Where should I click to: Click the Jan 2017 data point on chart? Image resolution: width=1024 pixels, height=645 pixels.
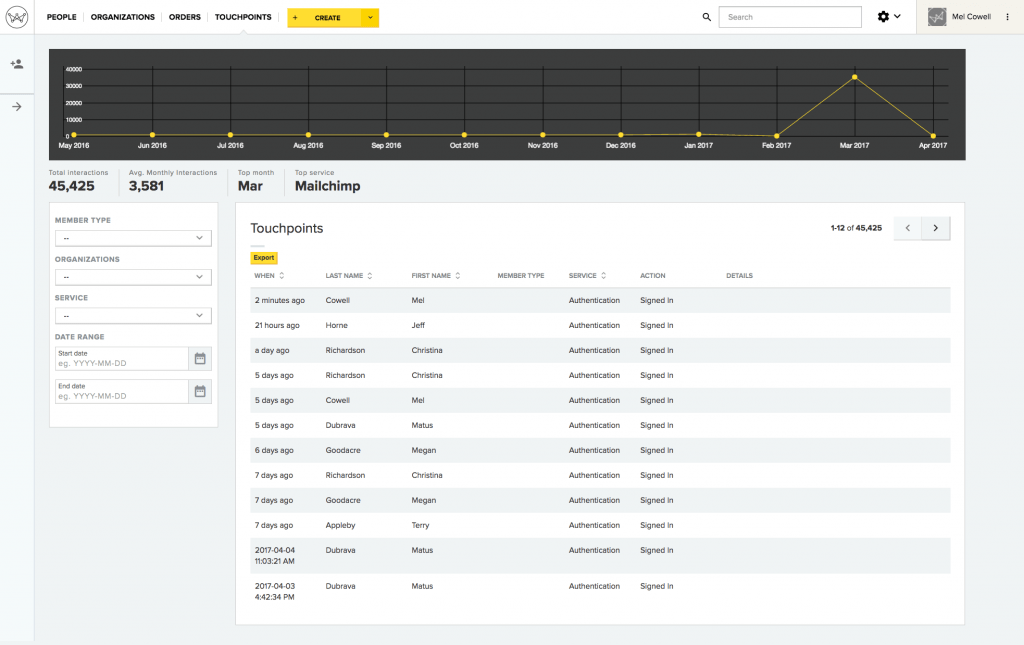698,134
